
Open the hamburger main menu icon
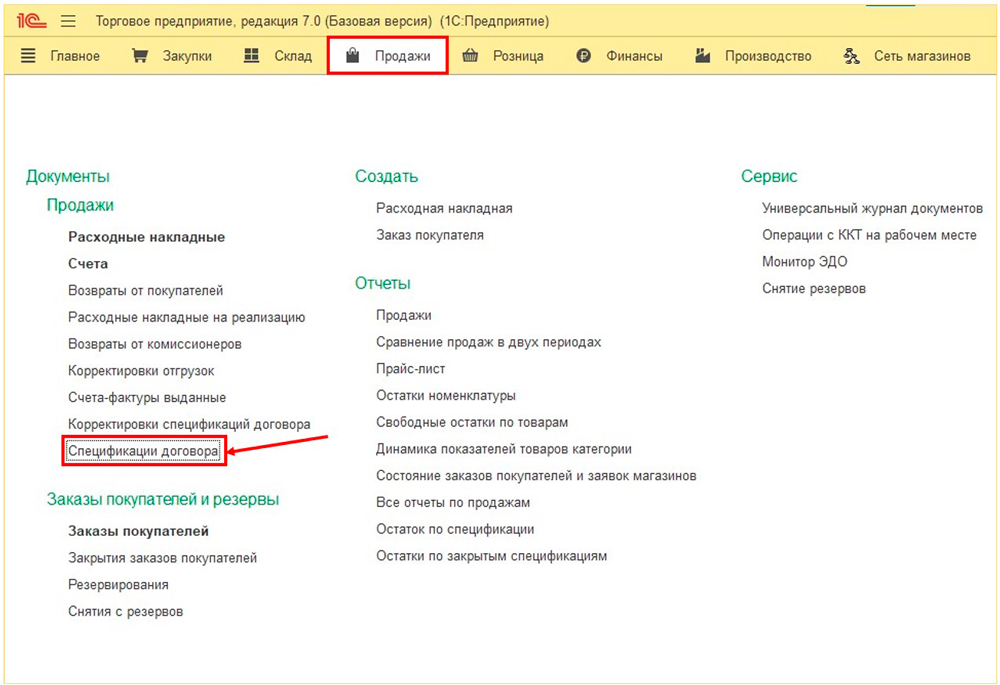pos(69,21)
